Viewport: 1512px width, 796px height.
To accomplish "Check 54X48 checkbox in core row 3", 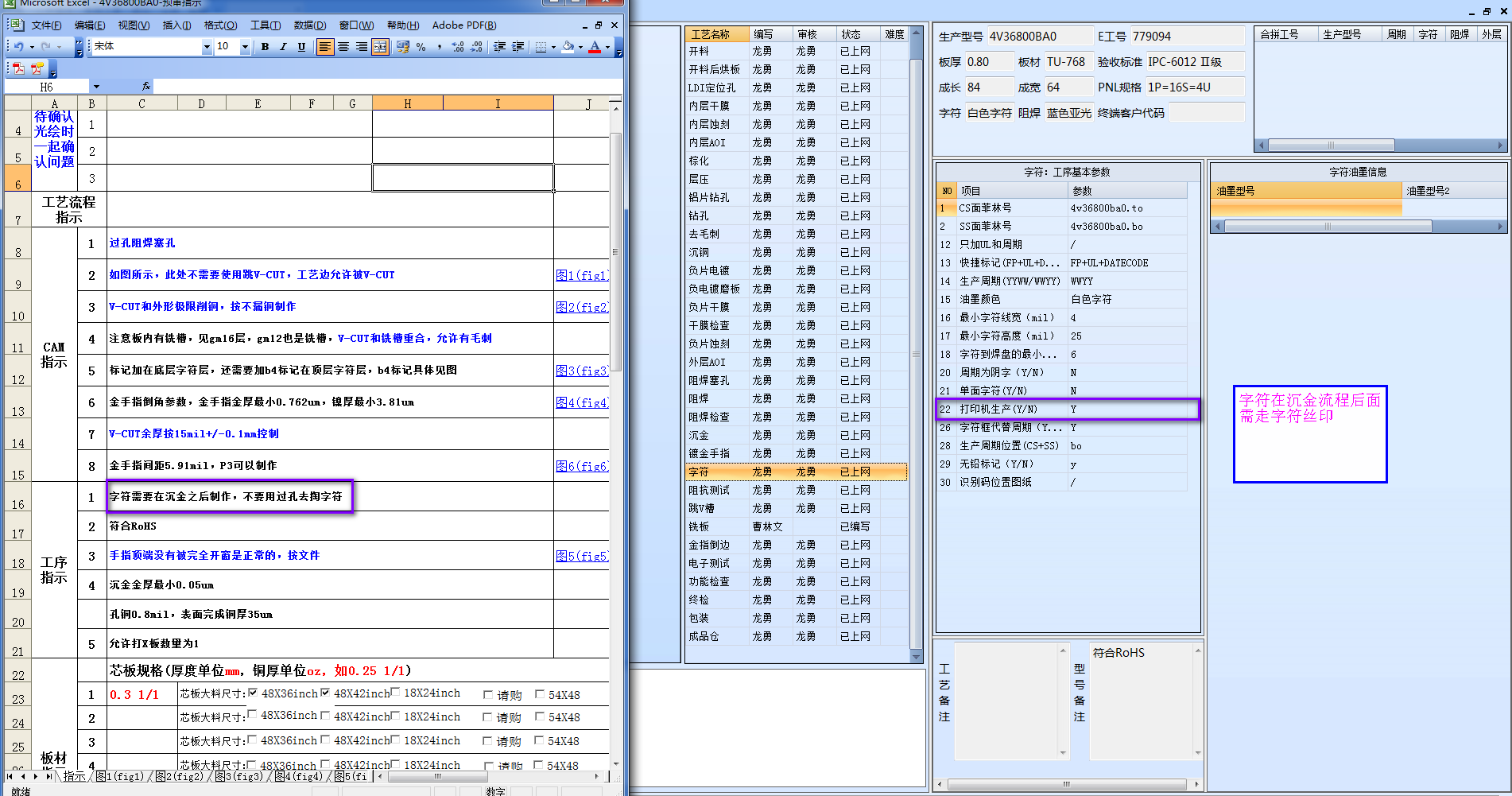I will click(540, 740).
